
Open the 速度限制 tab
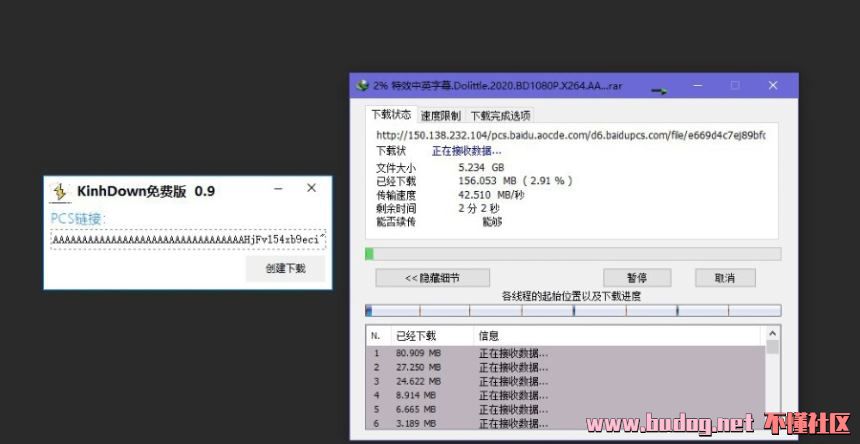[440, 116]
